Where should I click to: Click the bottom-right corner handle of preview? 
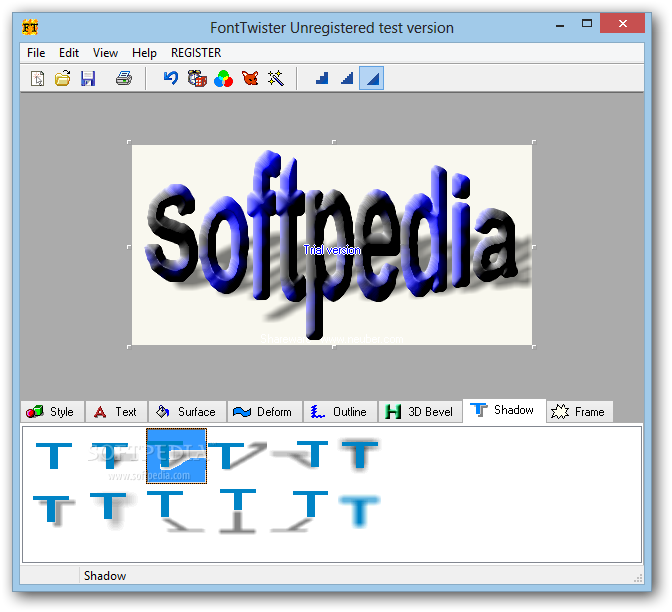tap(534, 347)
